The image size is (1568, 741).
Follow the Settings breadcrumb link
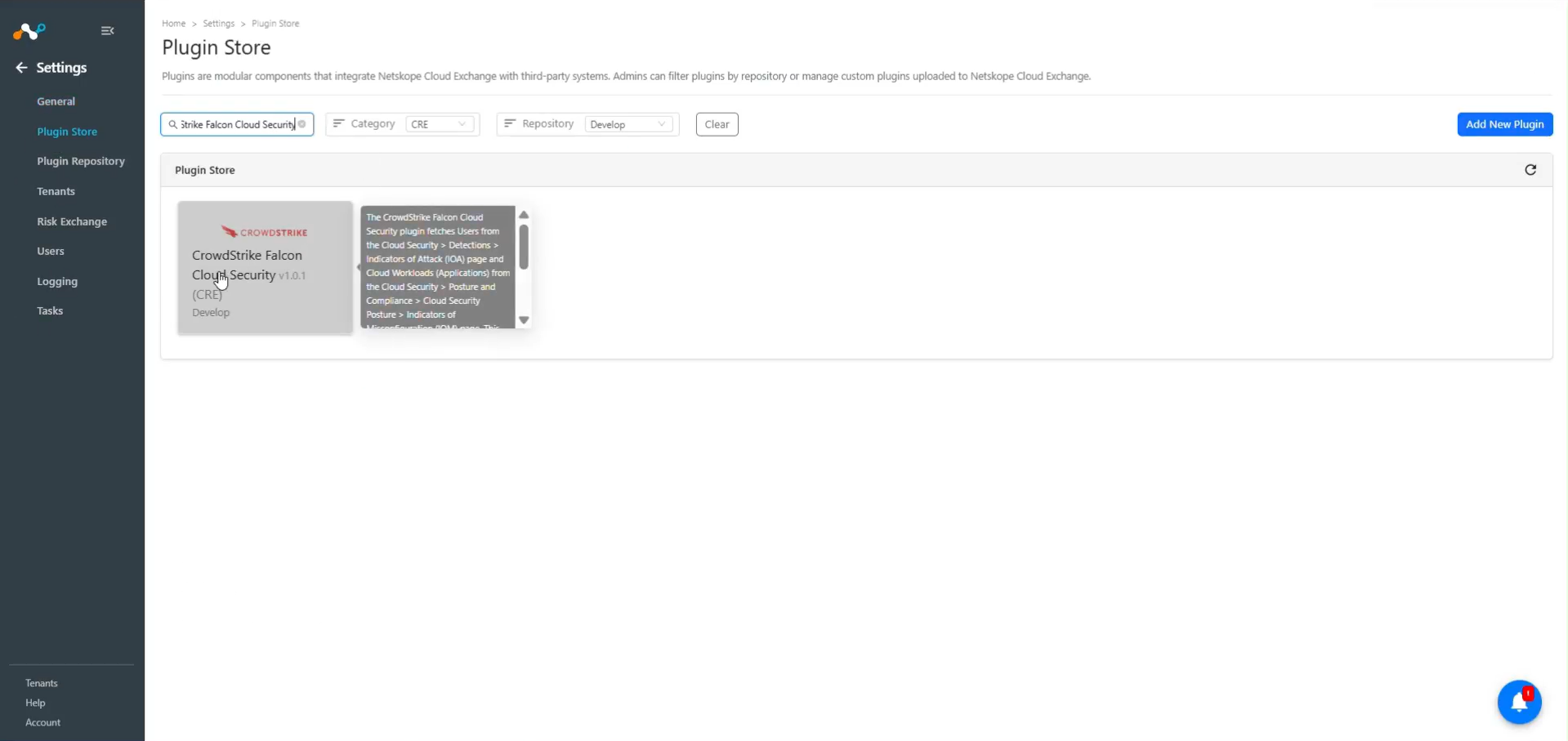(219, 24)
